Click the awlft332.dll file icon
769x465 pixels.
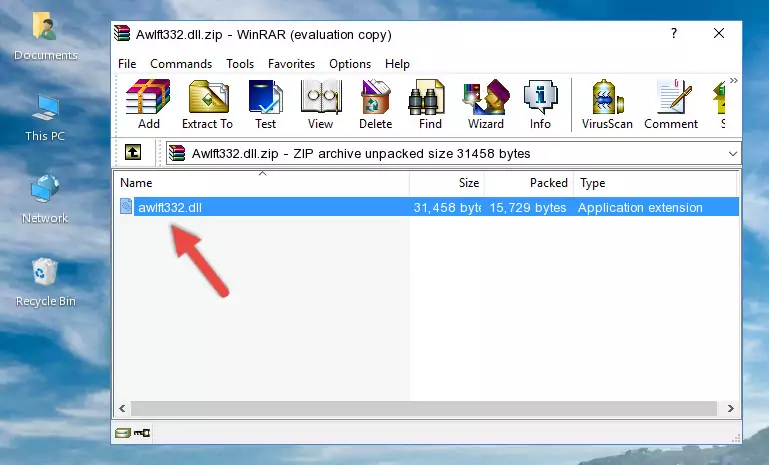pos(126,207)
